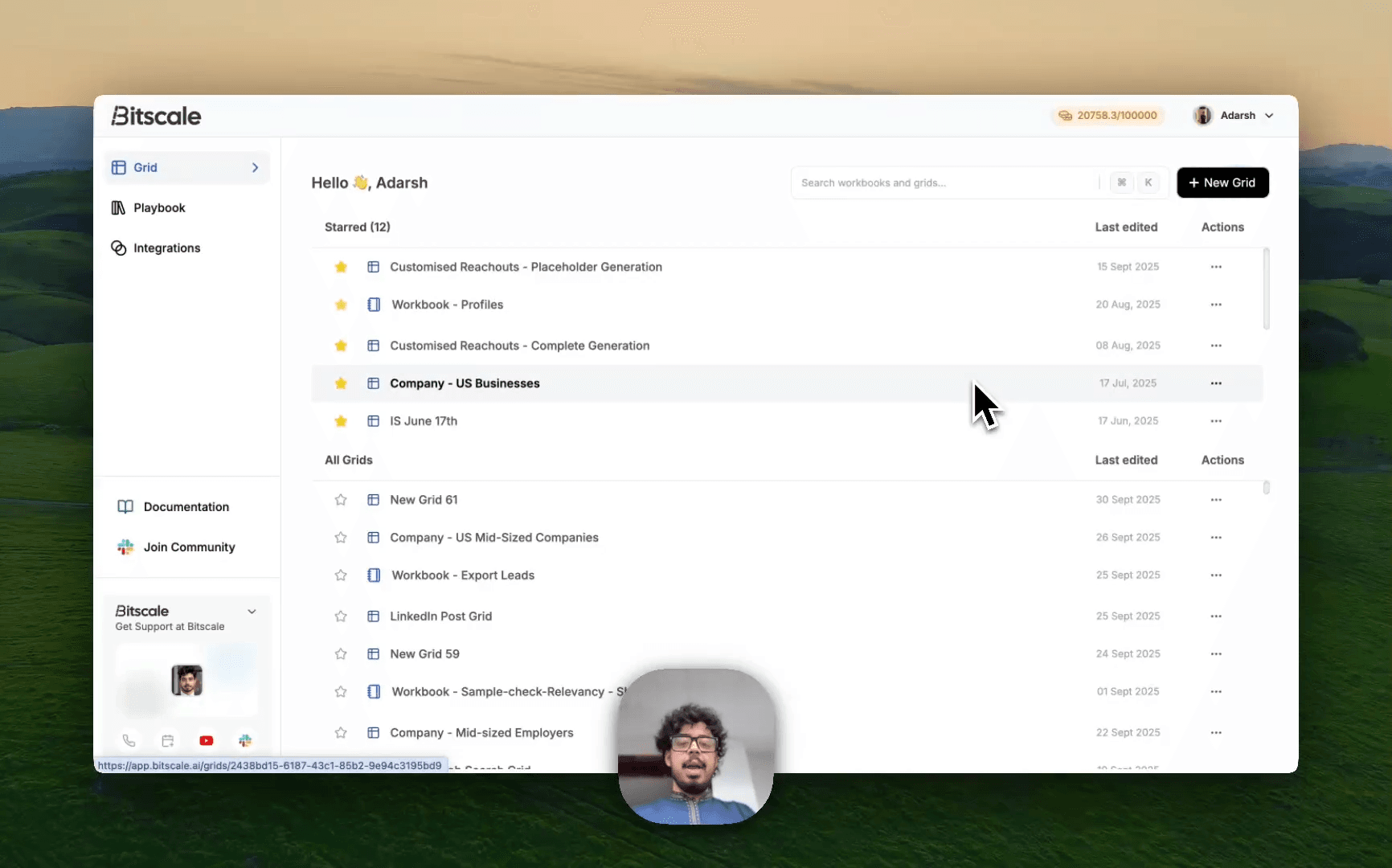1392x868 pixels.
Task: Click the credits coin icon 20758.3/100000
Action: point(1065,116)
